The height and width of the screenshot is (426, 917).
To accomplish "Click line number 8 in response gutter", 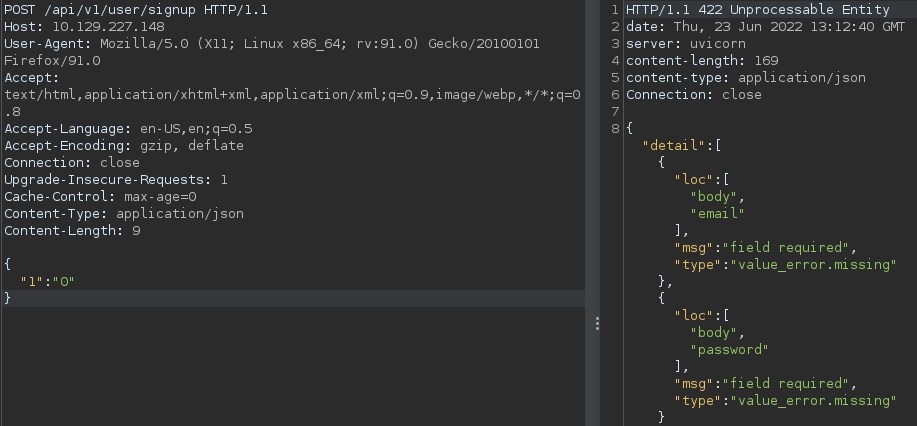I will point(615,129).
